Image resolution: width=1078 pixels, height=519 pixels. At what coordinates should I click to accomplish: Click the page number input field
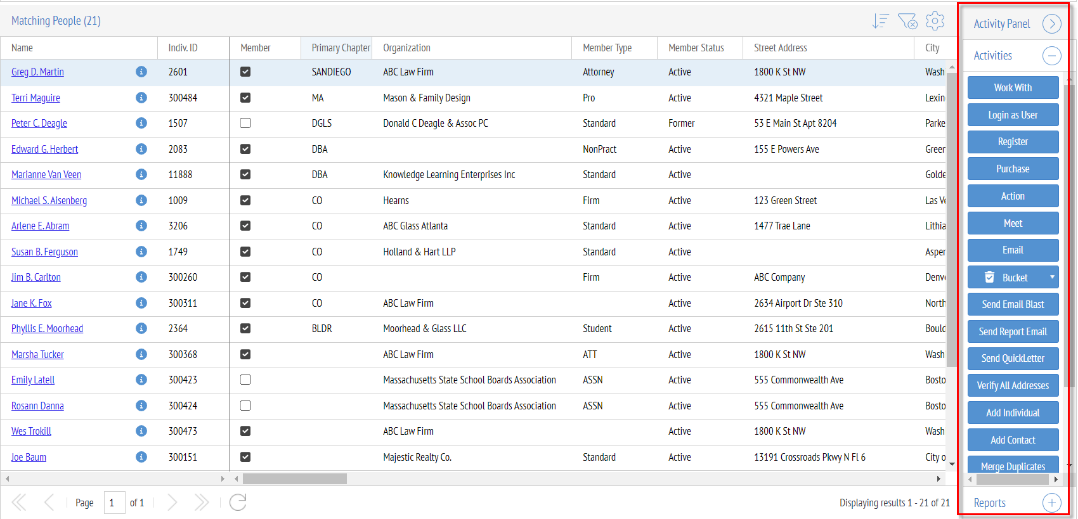click(x=115, y=503)
